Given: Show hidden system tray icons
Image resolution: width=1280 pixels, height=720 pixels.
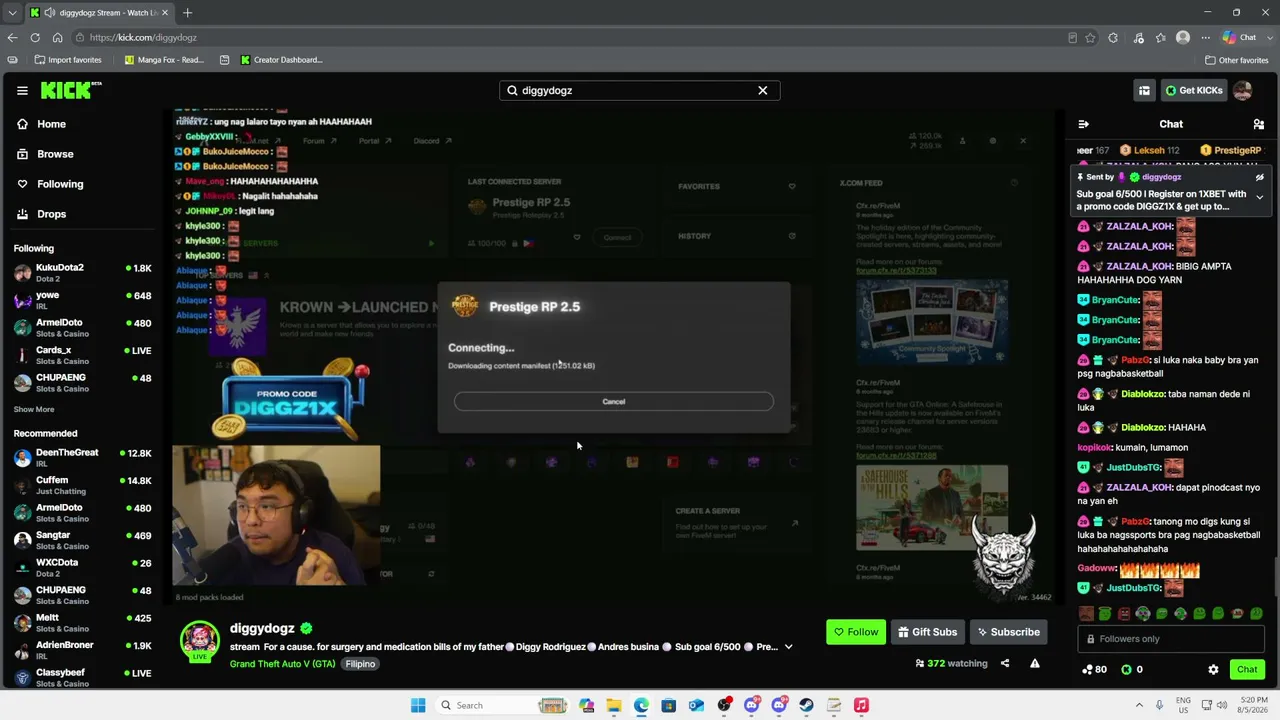Looking at the screenshot, I should tap(1139, 705).
